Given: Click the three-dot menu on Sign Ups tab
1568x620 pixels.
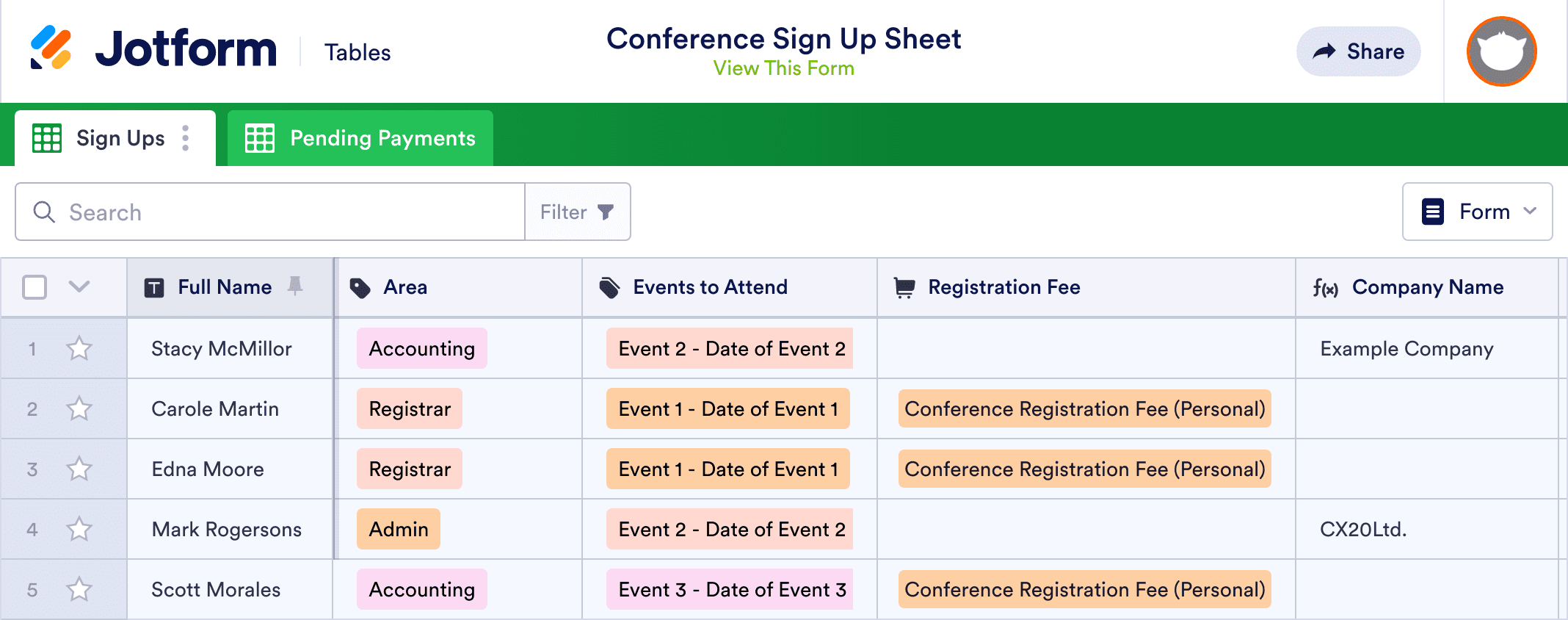Looking at the screenshot, I should [x=186, y=138].
